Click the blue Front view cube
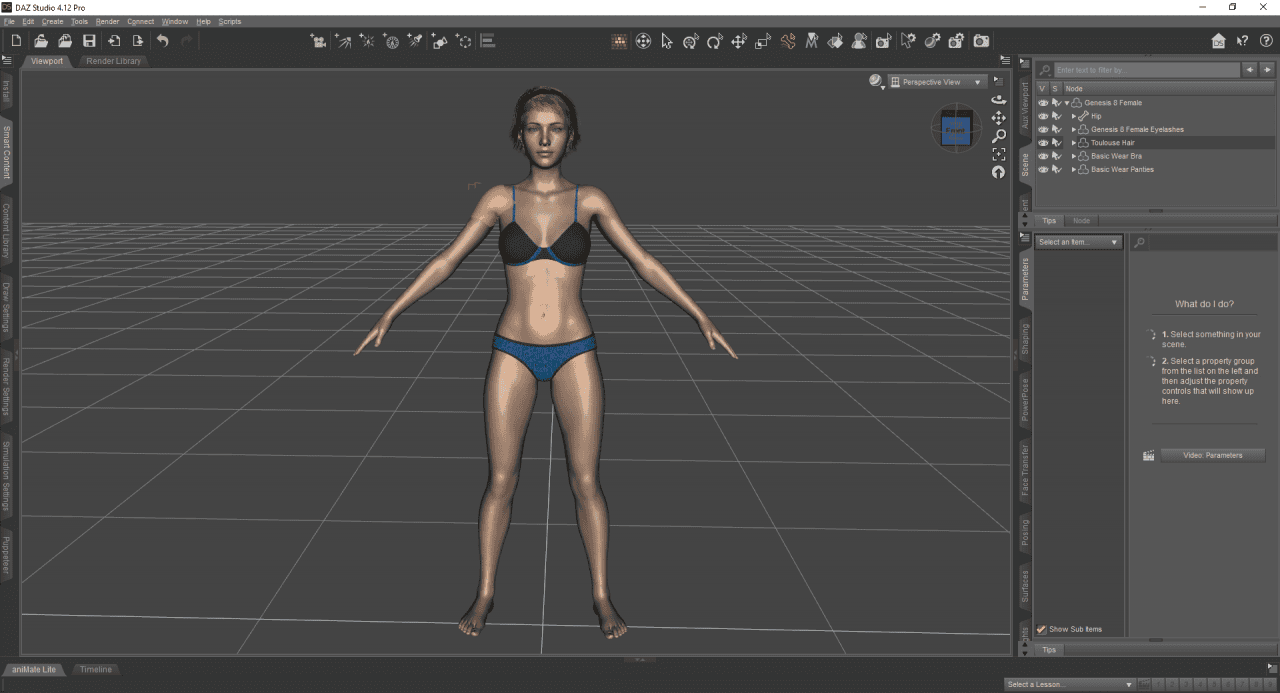This screenshot has height=693, width=1280. pos(955,130)
